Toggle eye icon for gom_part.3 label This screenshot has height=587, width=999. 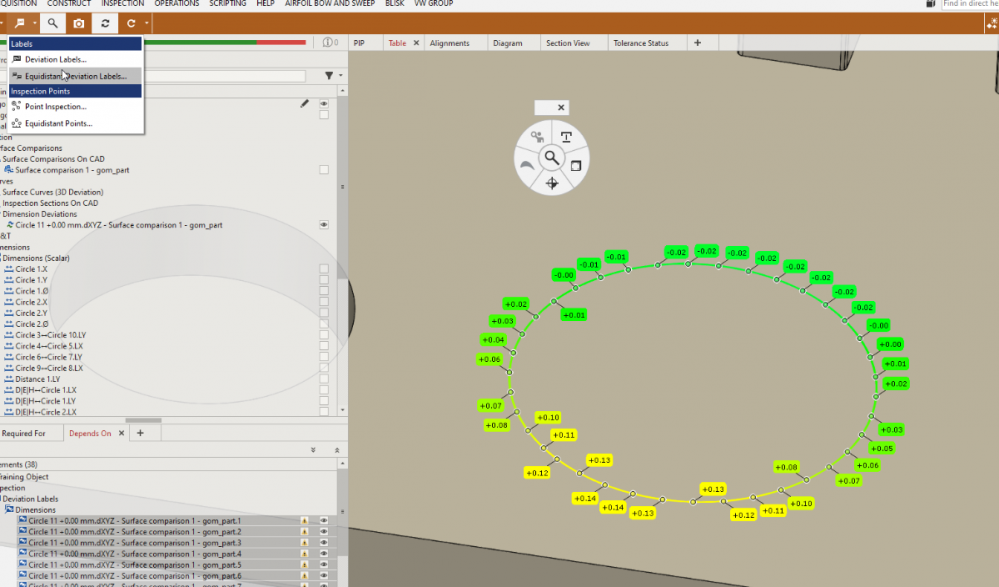click(324, 543)
